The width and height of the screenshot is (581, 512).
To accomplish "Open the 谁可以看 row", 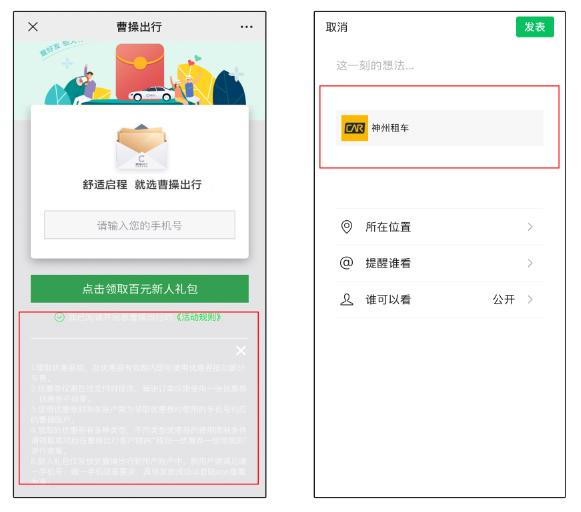I will coord(439,299).
